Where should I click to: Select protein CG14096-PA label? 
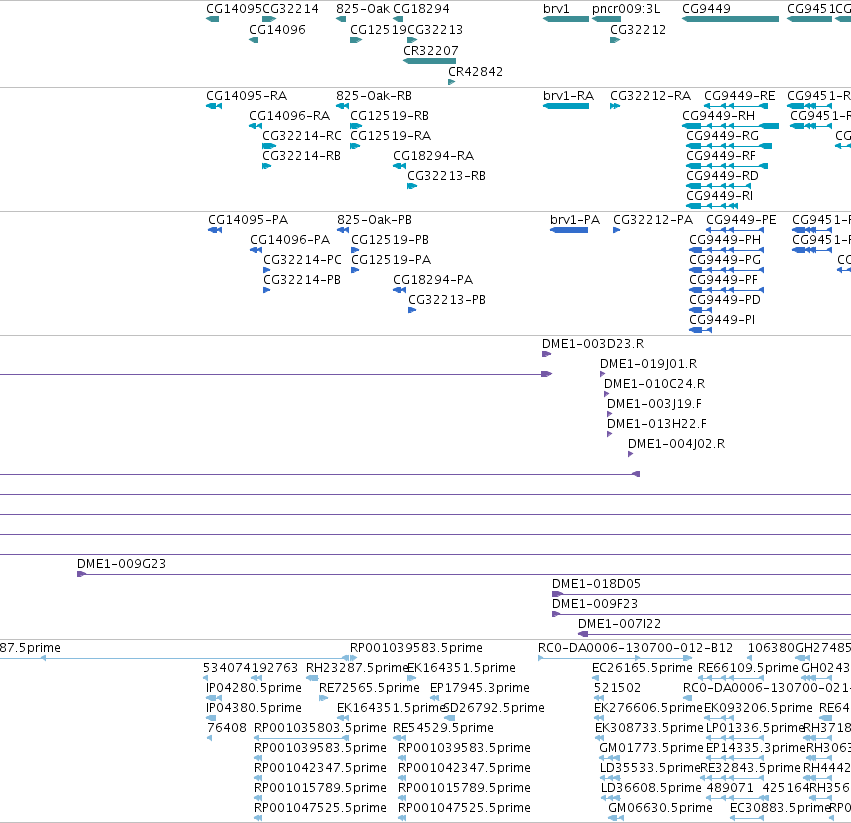point(290,239)
